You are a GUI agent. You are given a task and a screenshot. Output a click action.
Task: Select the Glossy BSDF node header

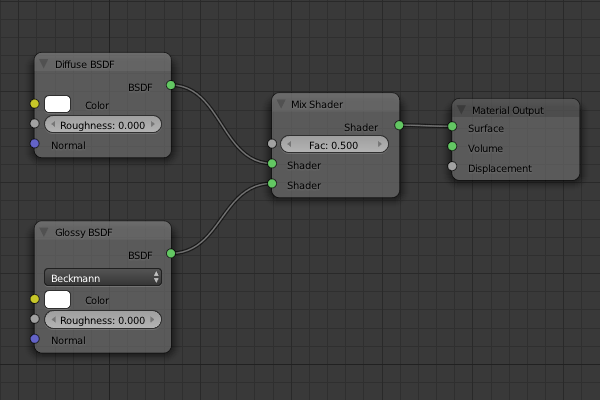[103, 232]
